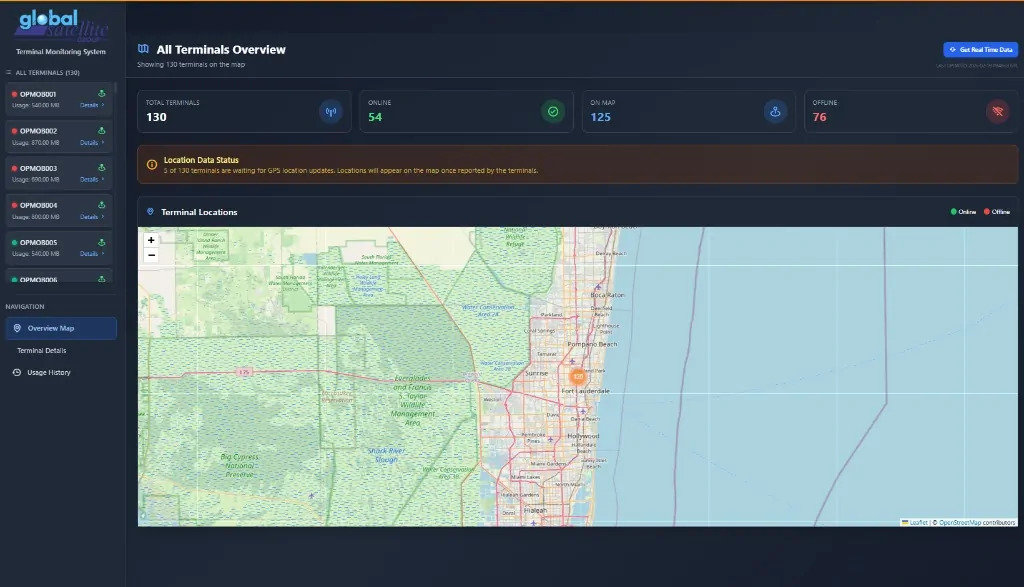This screenshot has height=587, width=1024.
Task: Click the On Map count 125
Action: click(x=600, y=117)
